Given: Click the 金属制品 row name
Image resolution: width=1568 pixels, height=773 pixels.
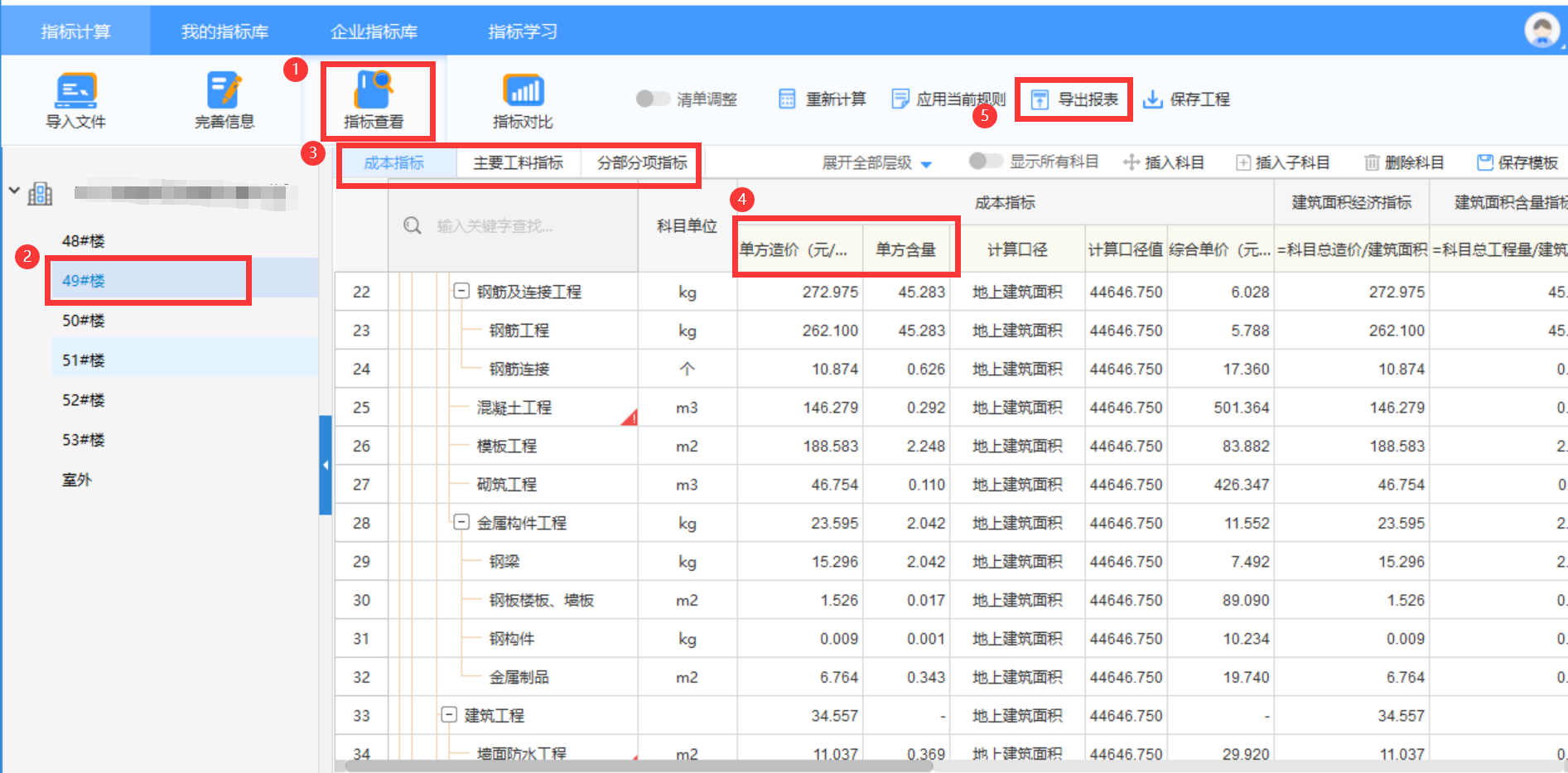Looking at the screenshot, I should (x=519, y=677).
